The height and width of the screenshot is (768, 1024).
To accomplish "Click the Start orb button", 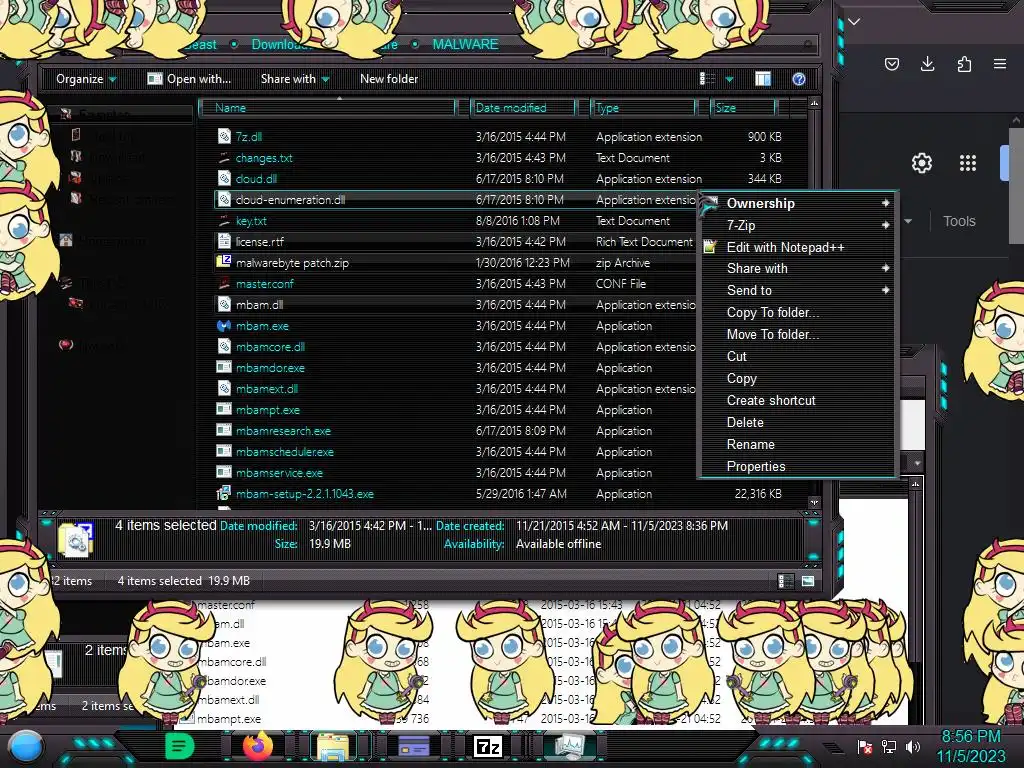I will pos(26,747).
